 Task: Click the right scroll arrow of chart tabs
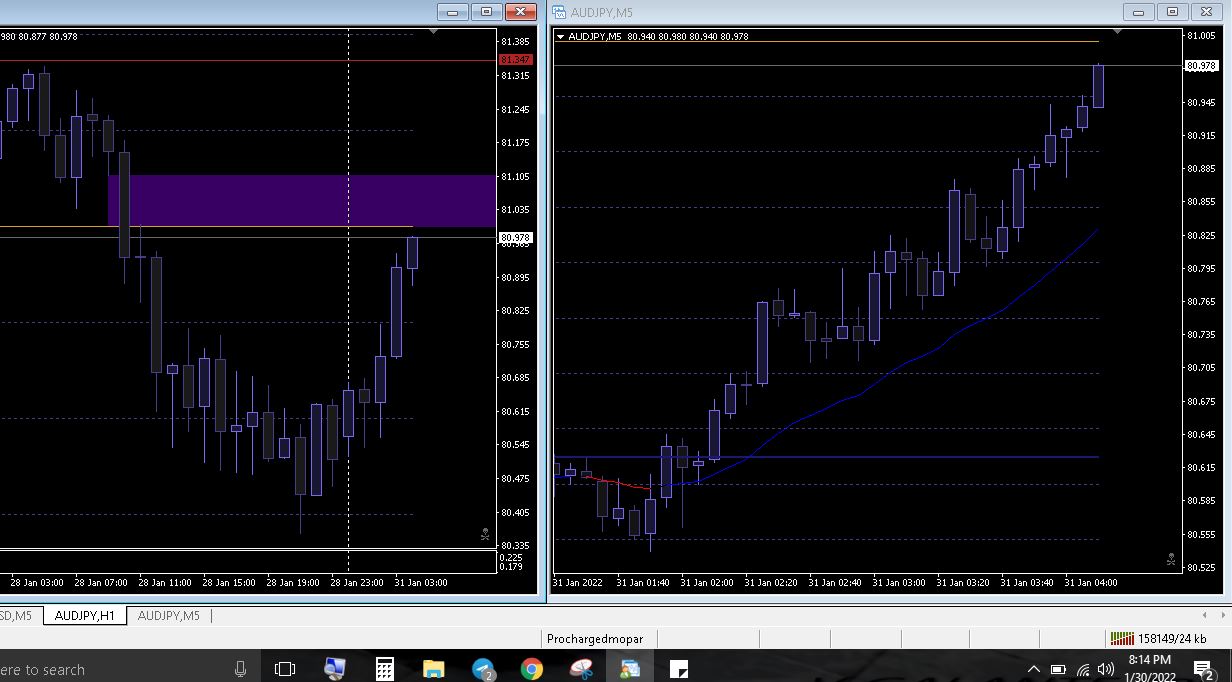tap(1221, 615)
